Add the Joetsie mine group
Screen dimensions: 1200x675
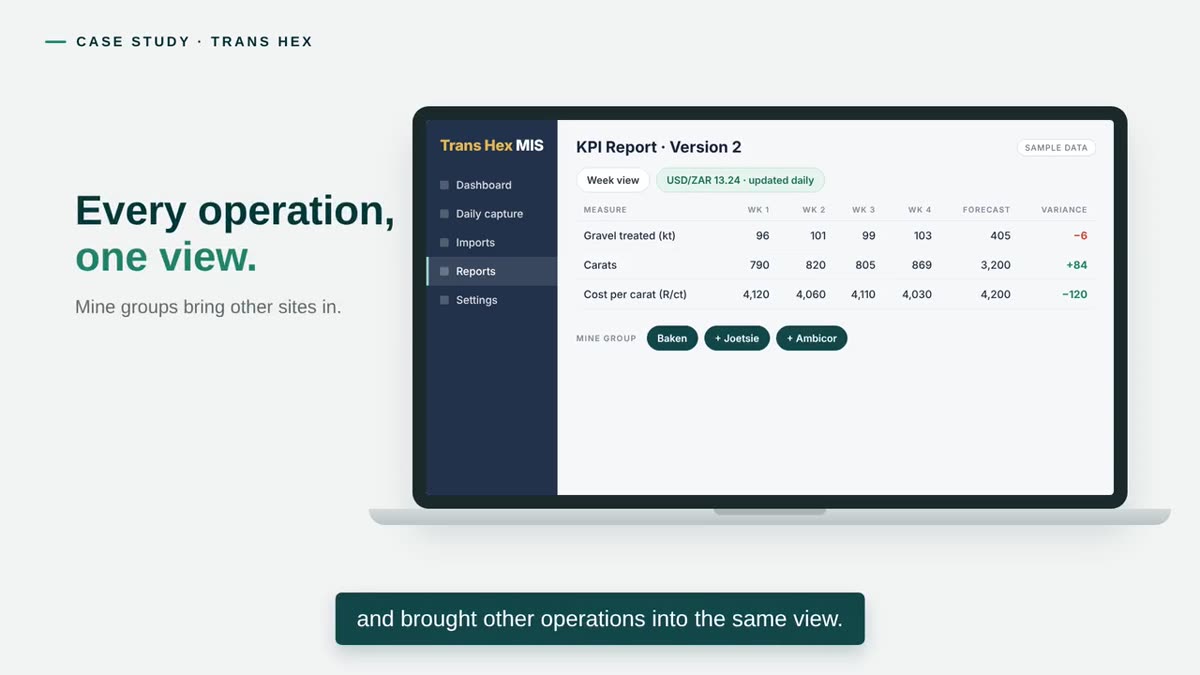point(737,338)
